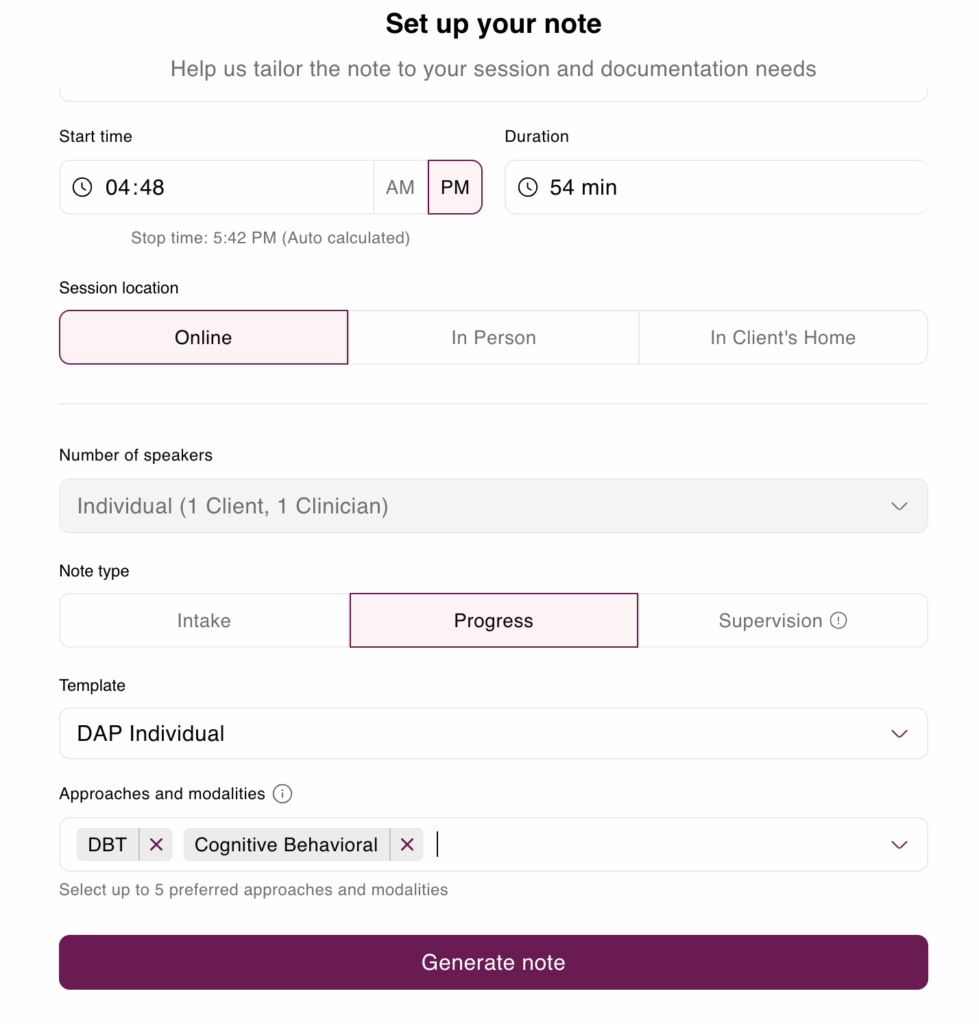
Task: Open the Number of speakers dropdown
Action: pos(899,506)
